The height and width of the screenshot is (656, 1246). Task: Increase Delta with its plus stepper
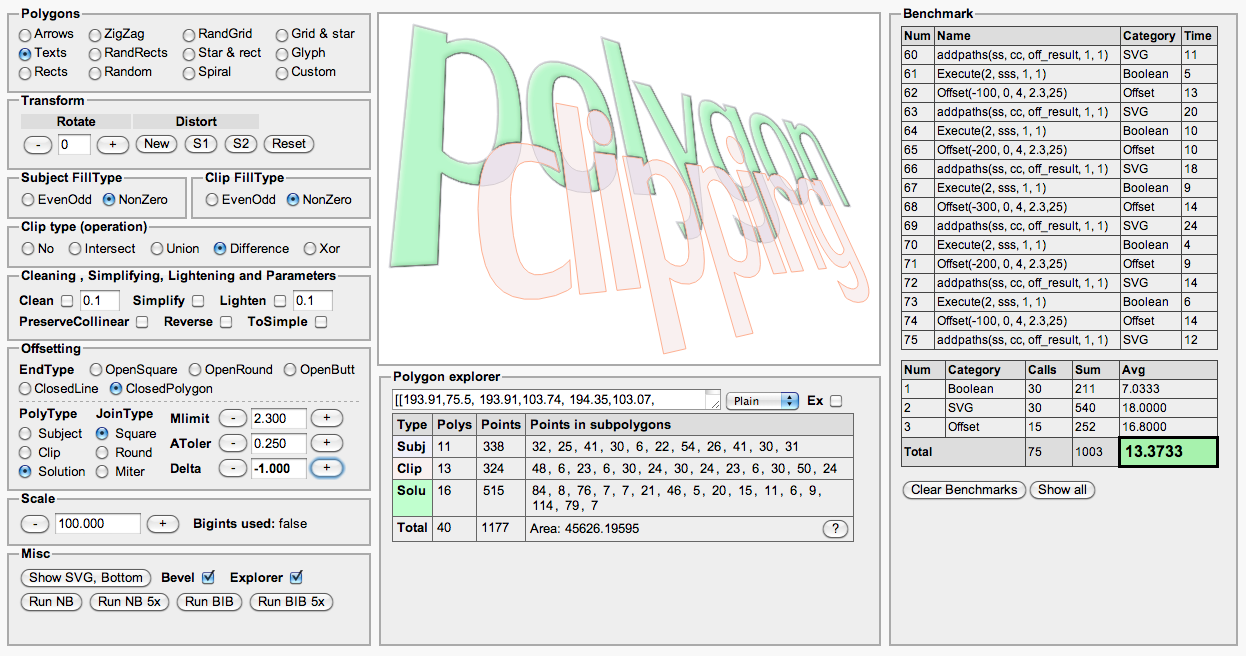[327, 467]
